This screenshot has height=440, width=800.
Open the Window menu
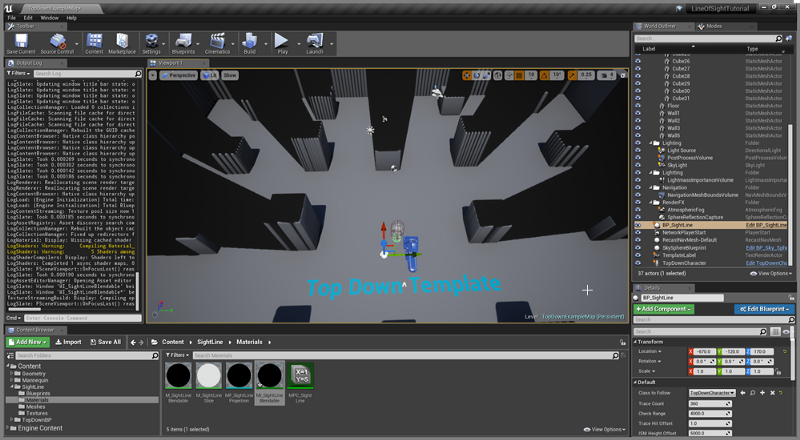[x=49, y=18]
